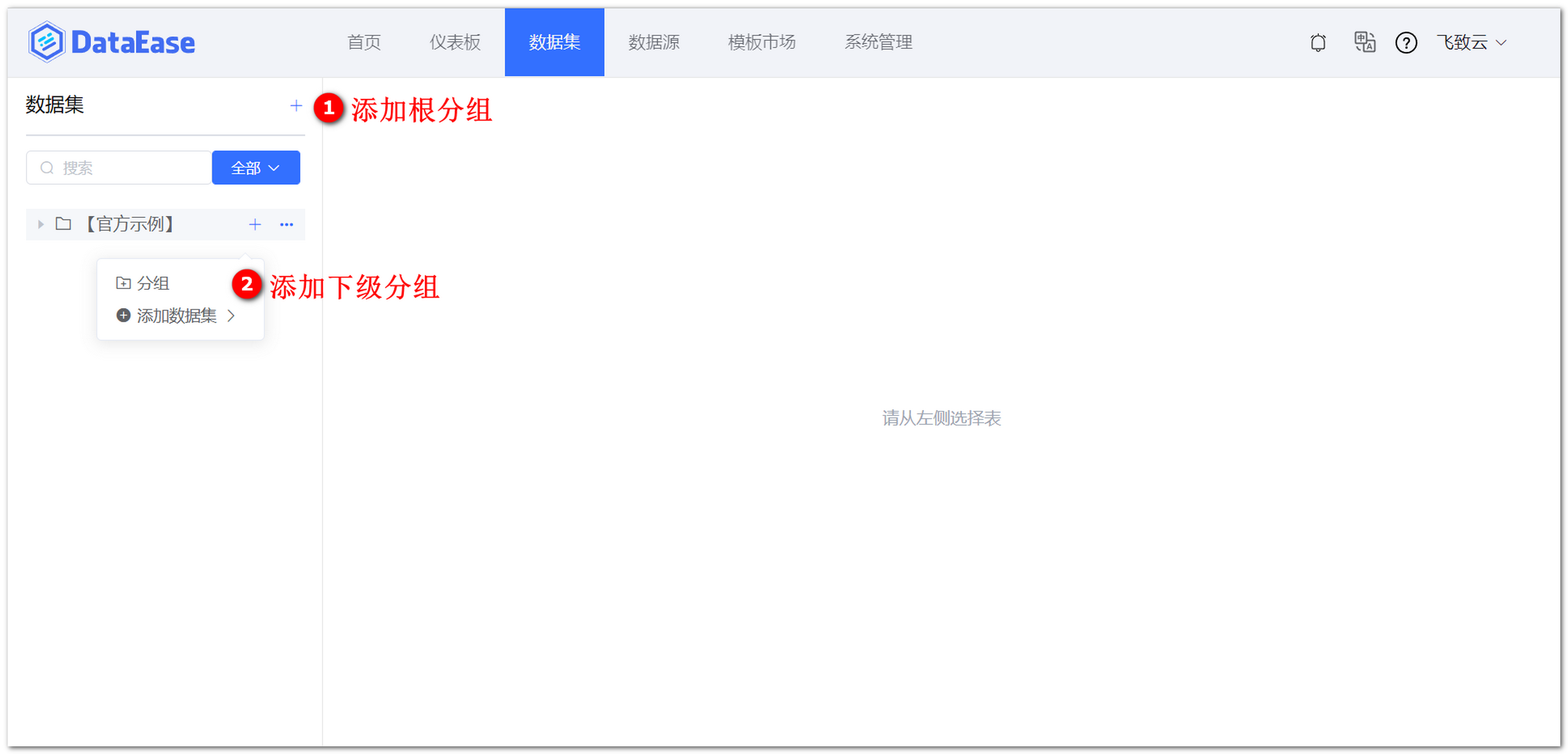Expand the 【官方示例】 tree node
The height and width of the screenshot is (754, 1568).
[x=40, y=224]
